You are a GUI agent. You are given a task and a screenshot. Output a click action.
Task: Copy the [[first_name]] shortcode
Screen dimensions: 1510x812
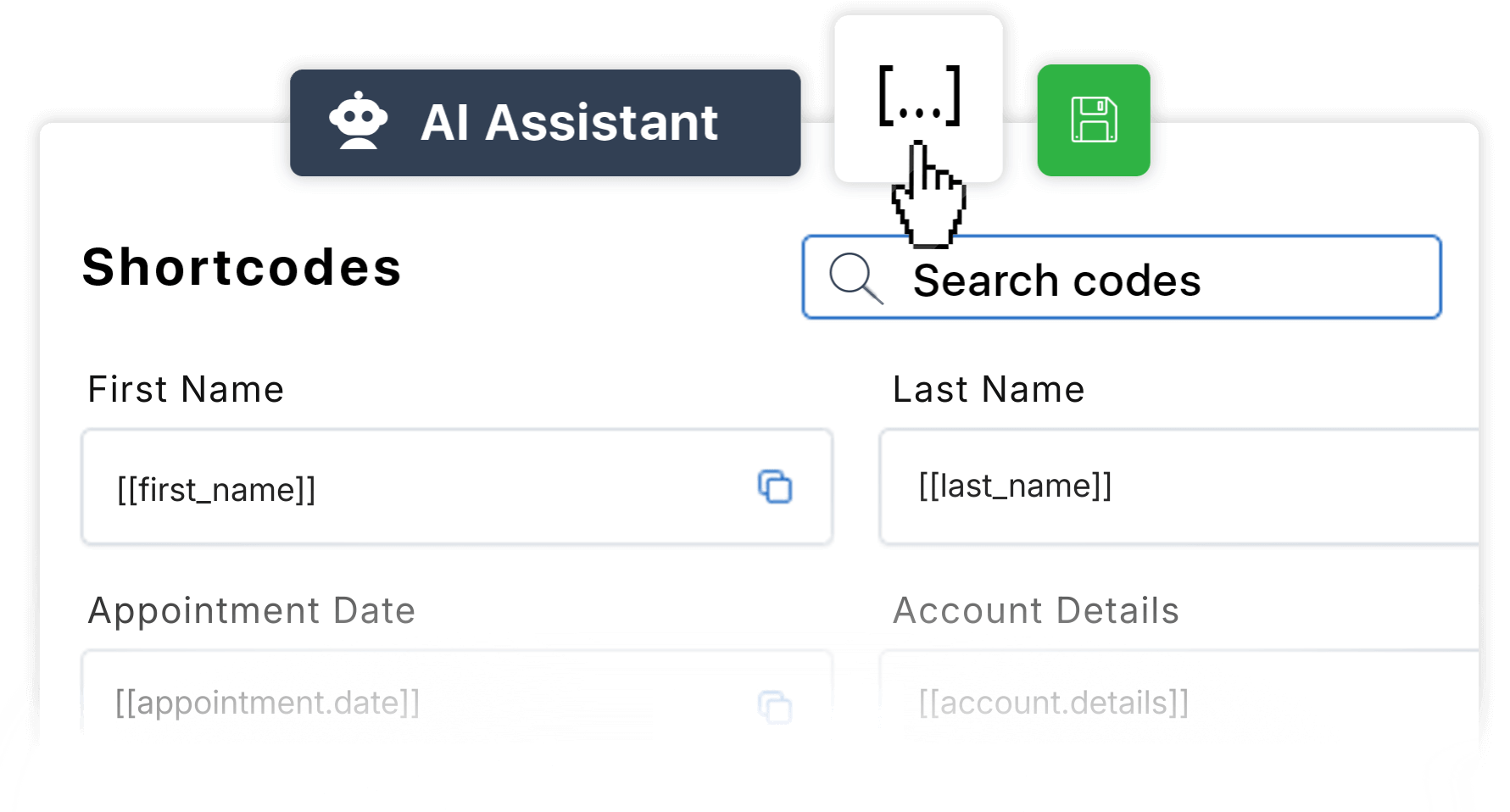775,487
